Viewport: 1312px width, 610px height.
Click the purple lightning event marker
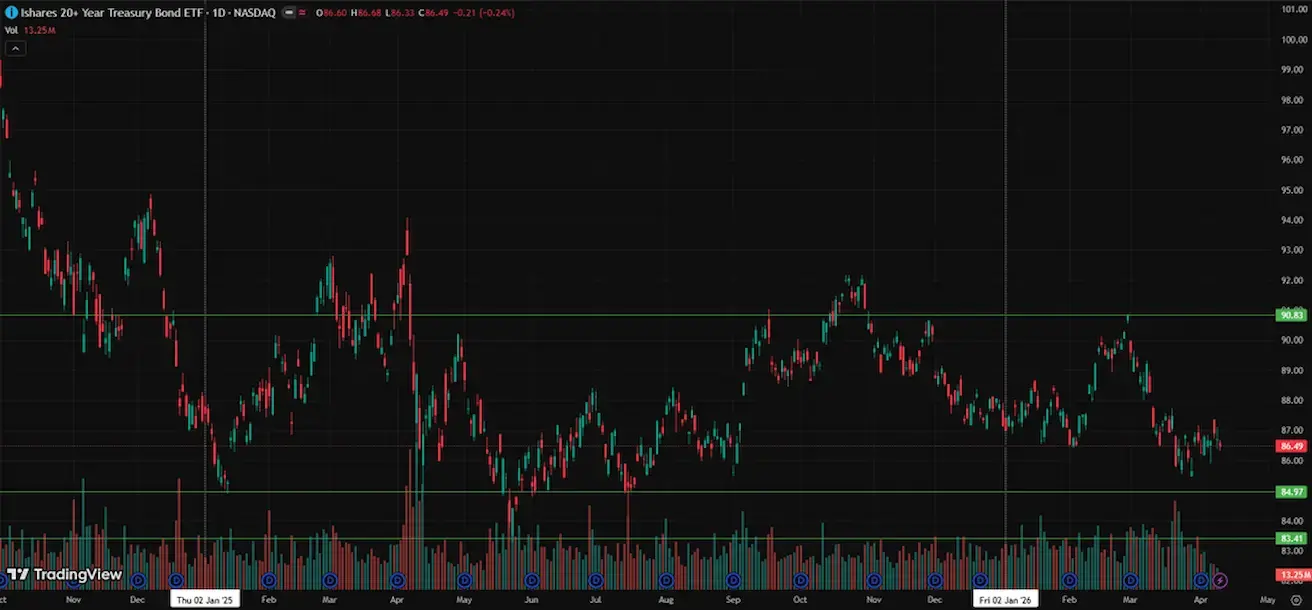[x=1220, y=580]
